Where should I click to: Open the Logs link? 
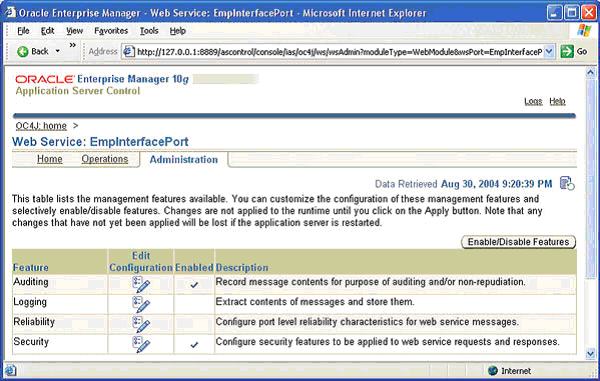533,101
